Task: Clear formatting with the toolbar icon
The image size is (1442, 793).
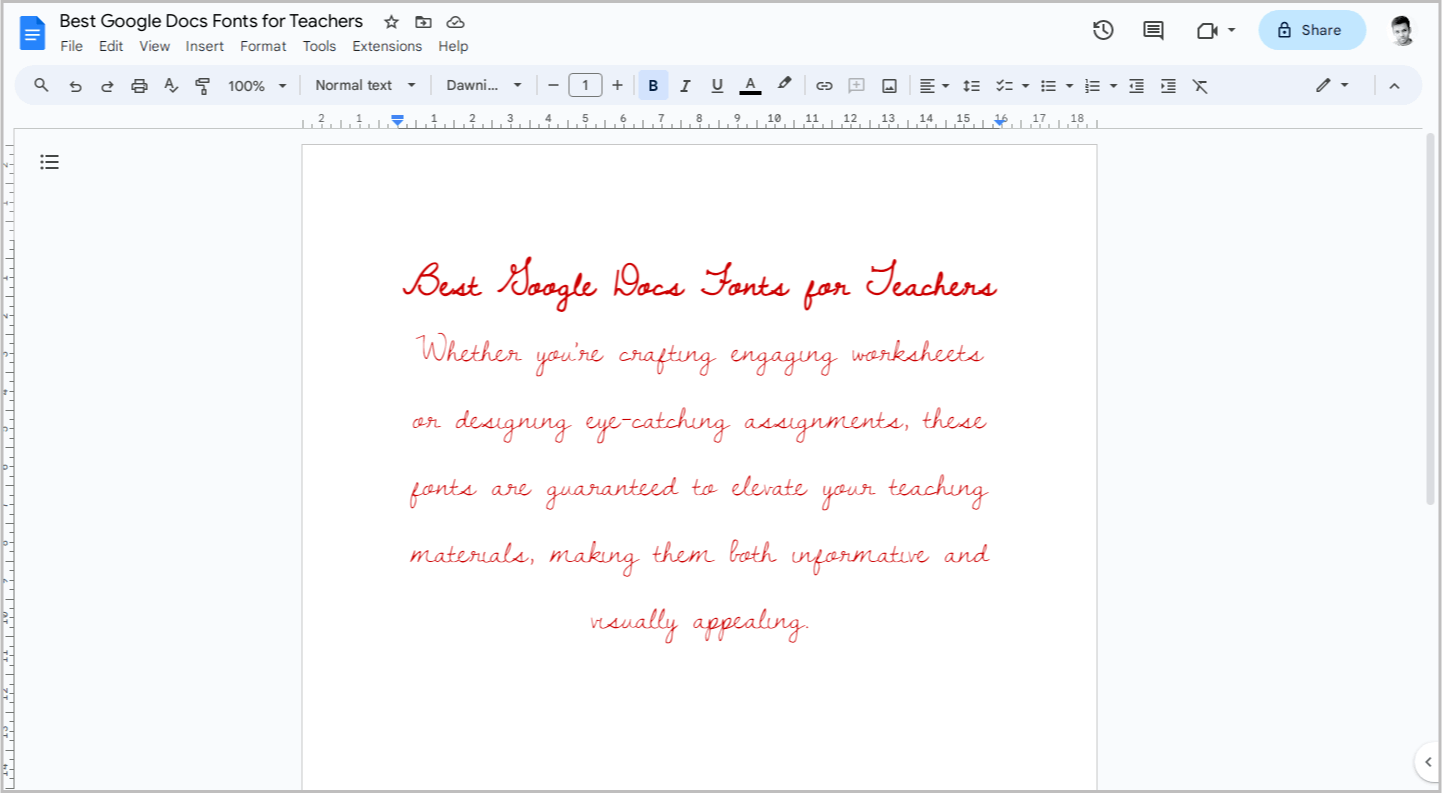Action: 1200,85
